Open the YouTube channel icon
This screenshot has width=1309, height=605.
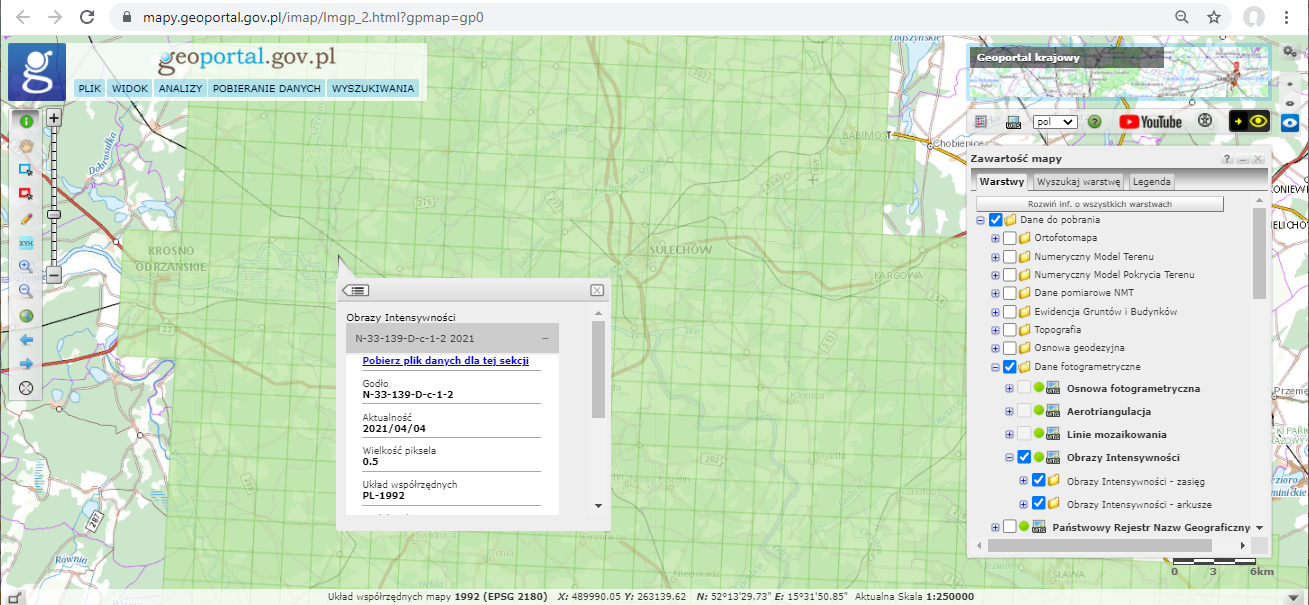[x=1150, y=121]
